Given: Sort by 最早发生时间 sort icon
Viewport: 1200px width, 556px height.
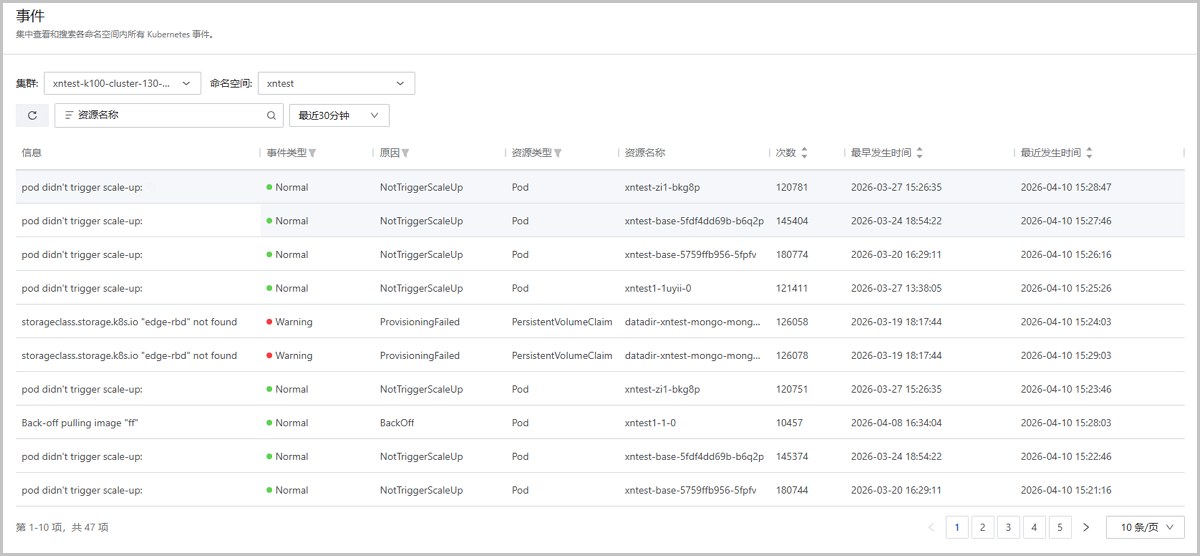Looking at the screenshot, I should coord(919,153).
